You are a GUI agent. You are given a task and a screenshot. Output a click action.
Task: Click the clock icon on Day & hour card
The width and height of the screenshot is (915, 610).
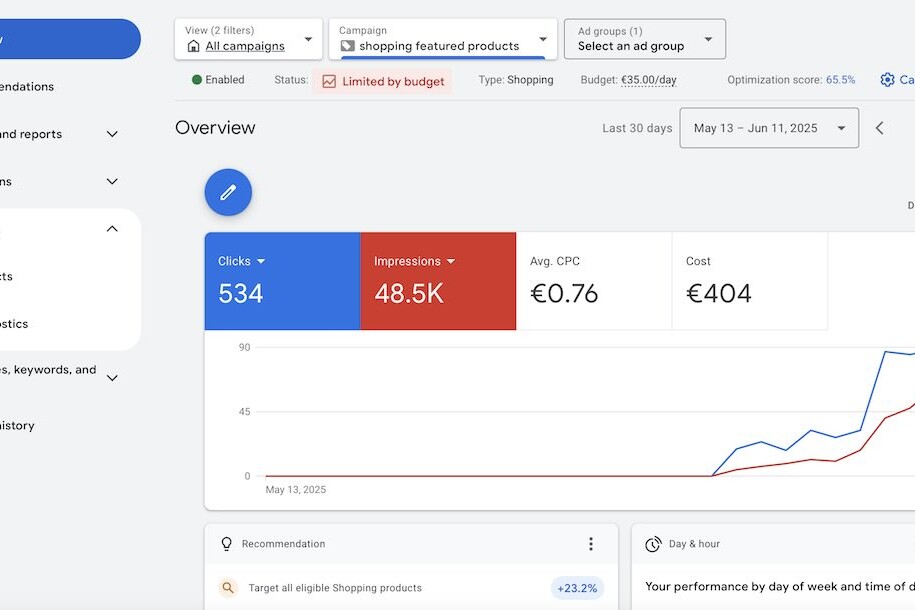[x=653, y=544]
